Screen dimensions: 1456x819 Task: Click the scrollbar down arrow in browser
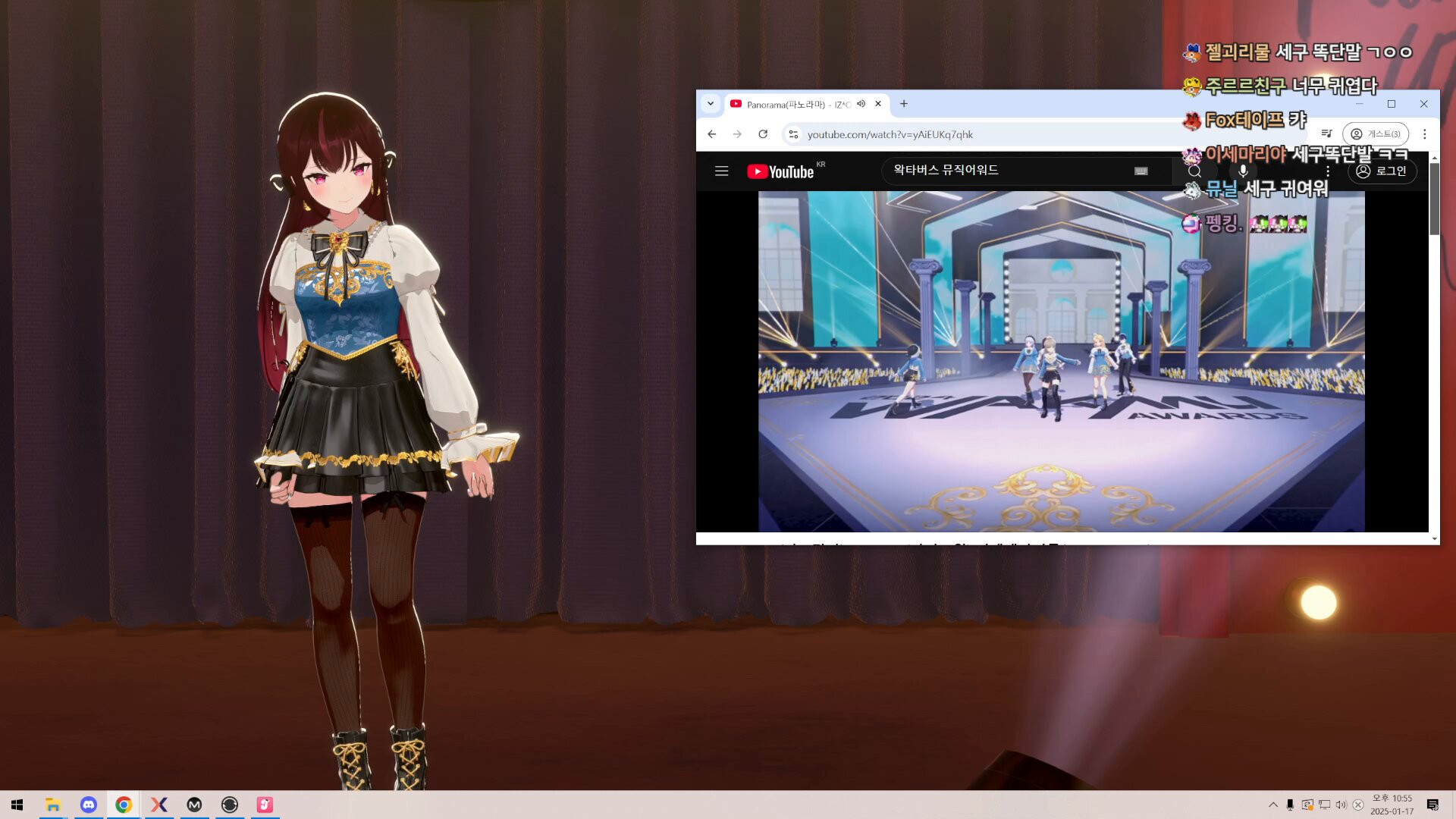tap(1434, 539)
